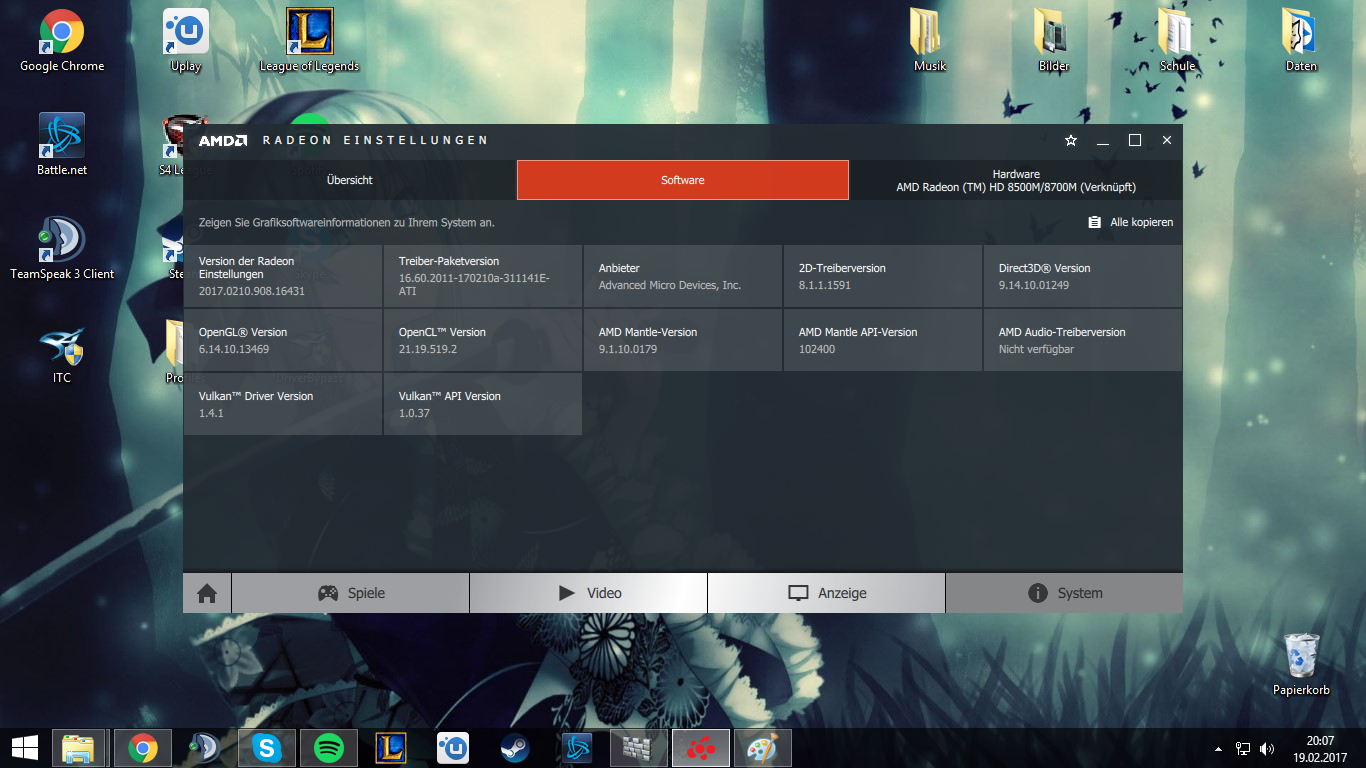Open Battle.net from the taskbar
Image resolution: width=1366 pixels, height=768 pixels.
point(577,748)
